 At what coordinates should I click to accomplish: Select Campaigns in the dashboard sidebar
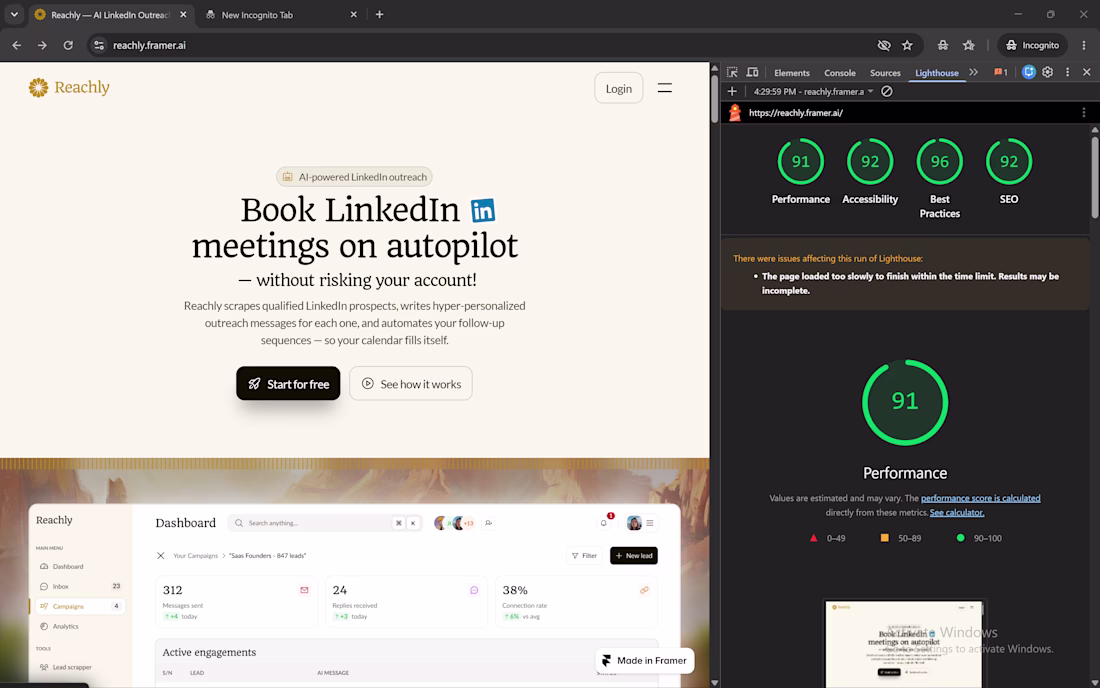[x=79, y=606]
